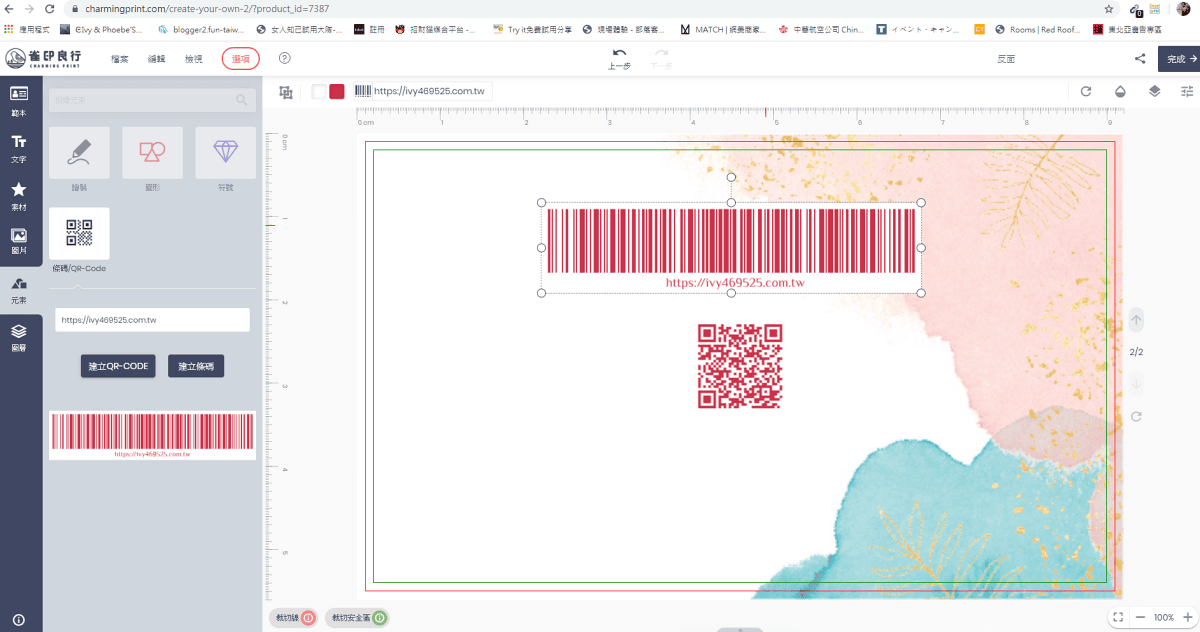Reload the browser page
Image resolution: width=1200 pixels, height=632 pixels.
[49, 8]
